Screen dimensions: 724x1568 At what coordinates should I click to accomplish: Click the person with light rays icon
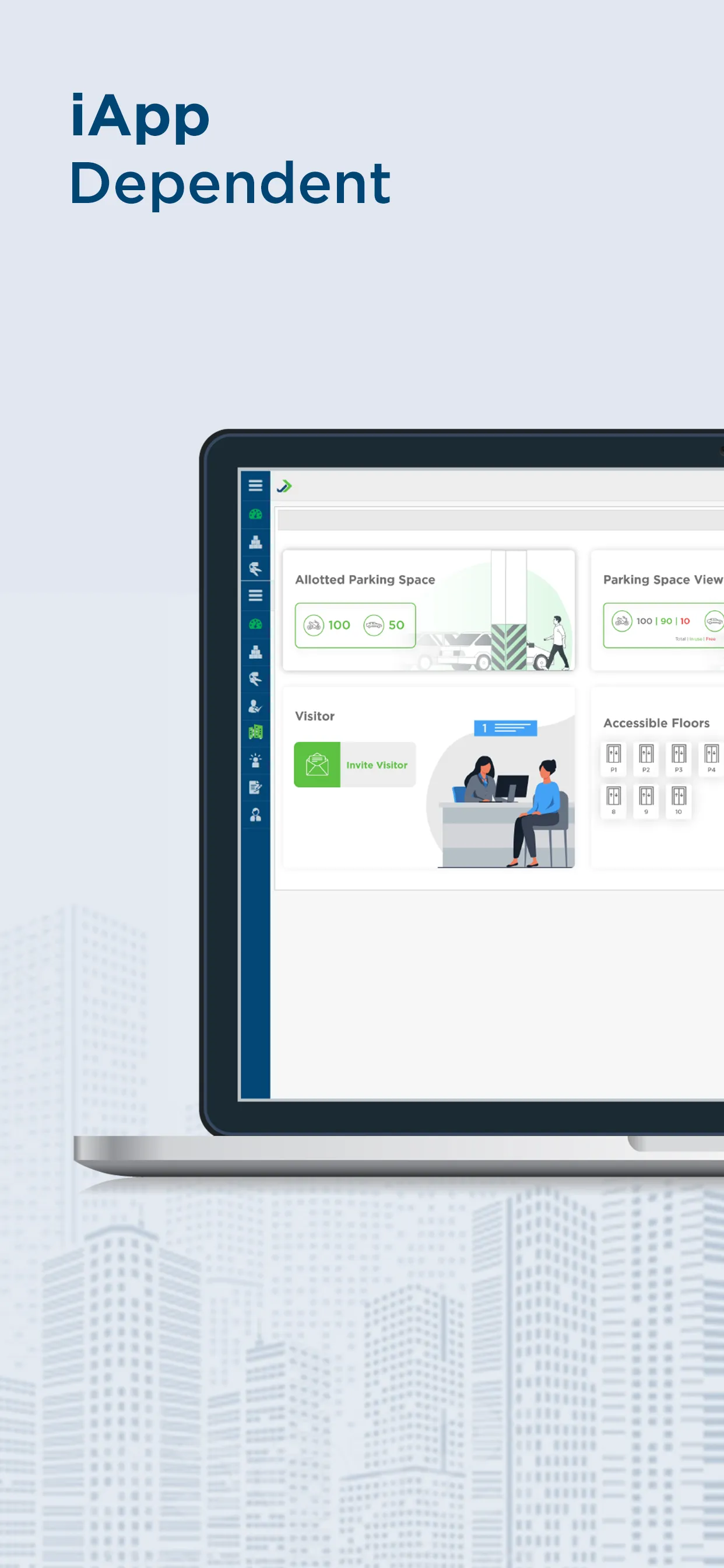[x=255, y=759]
